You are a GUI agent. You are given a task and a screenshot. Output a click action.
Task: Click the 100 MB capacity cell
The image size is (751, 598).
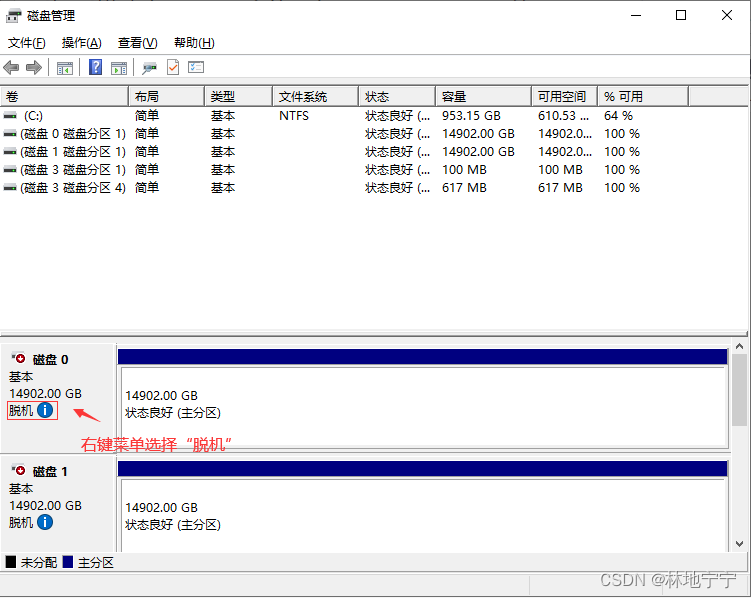click(464, 170)
